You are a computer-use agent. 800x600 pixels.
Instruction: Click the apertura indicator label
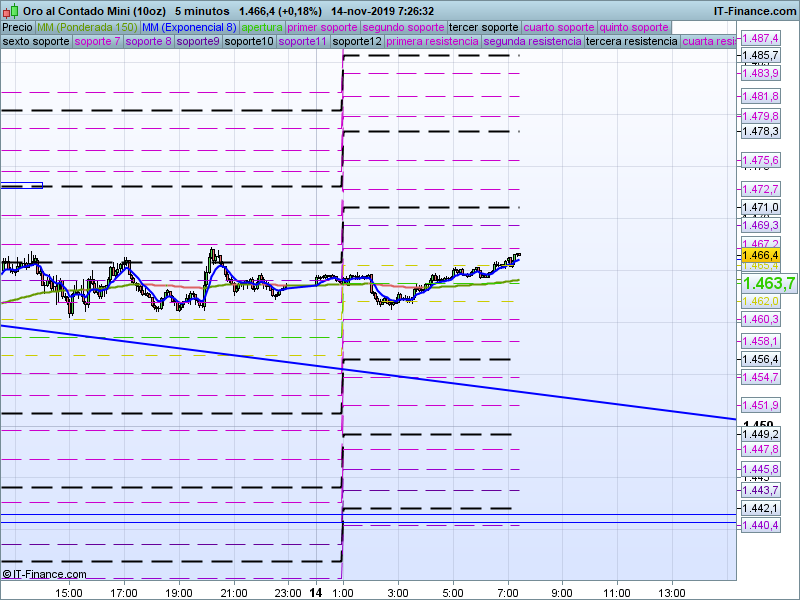tap(262, 27)
